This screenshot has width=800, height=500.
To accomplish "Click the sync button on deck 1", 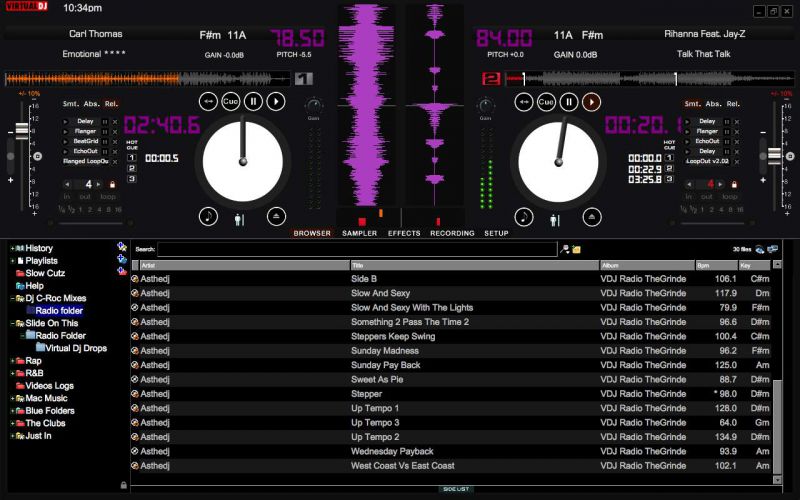I will pos(208,102).
